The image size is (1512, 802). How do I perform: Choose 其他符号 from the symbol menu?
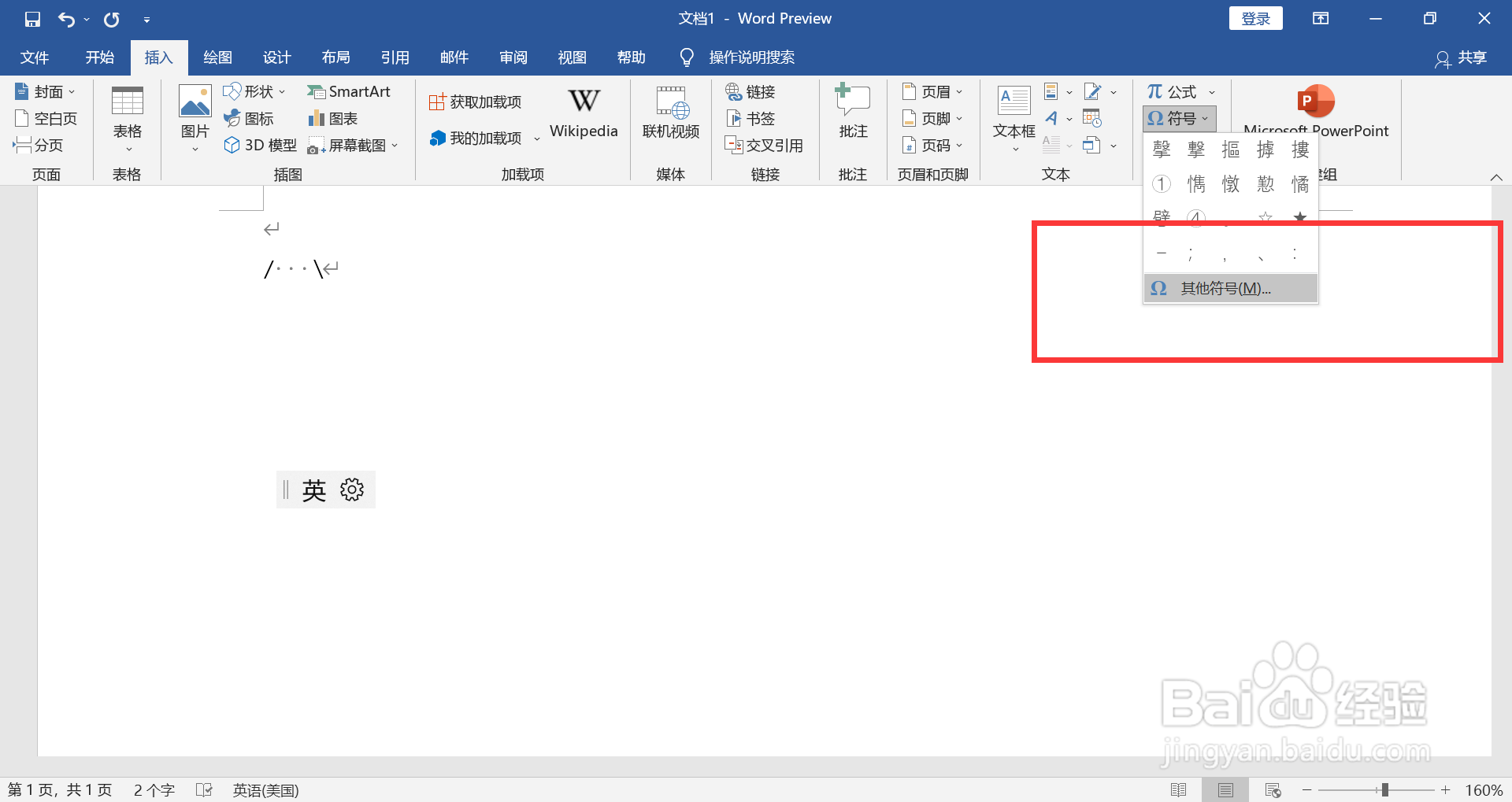click(1221, 287)
